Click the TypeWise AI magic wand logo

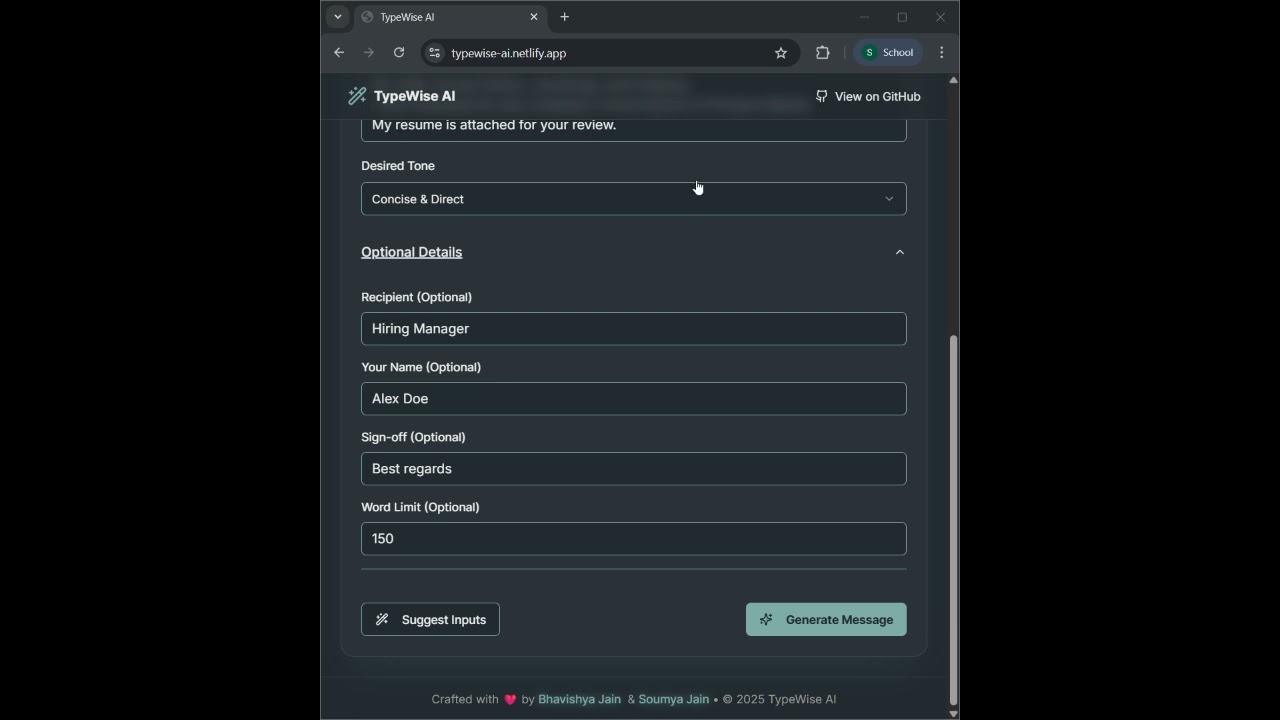[357, 96]
